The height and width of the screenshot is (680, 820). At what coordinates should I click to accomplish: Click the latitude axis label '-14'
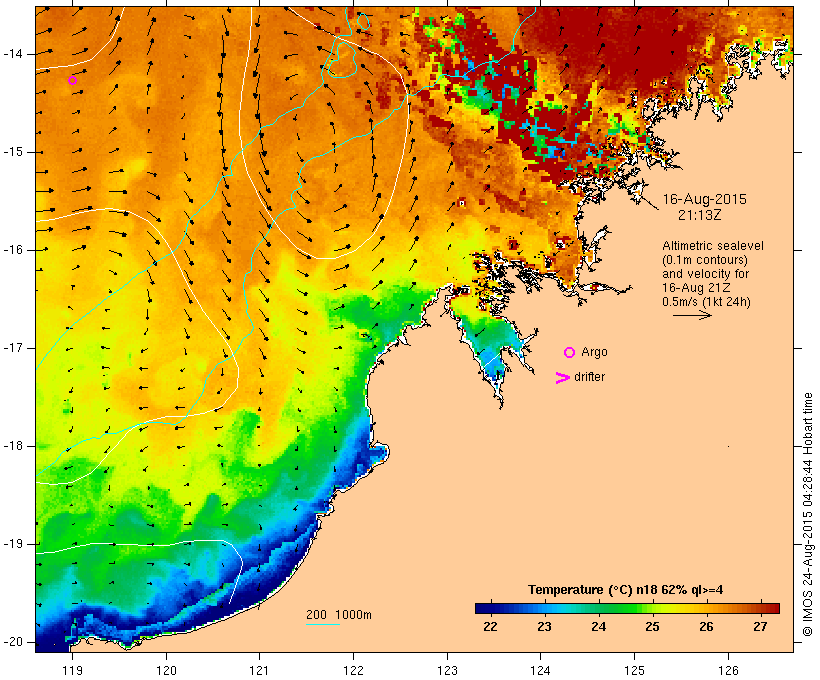pyautogui.click(x=13, y=54)
